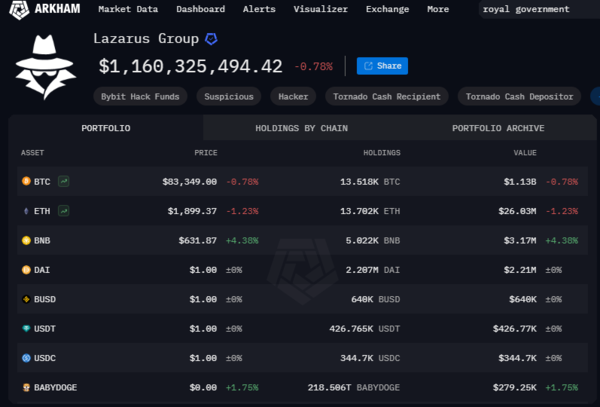Open the BTC chart icon

pos(64,181)
